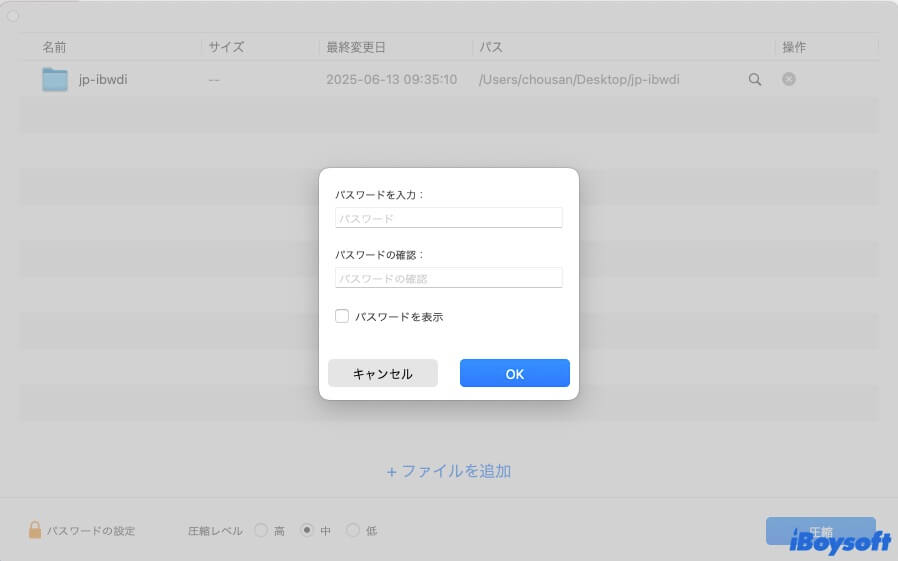Sort by the サイズ column header
This screenshot has width=898, height=561.
(226, 47)
